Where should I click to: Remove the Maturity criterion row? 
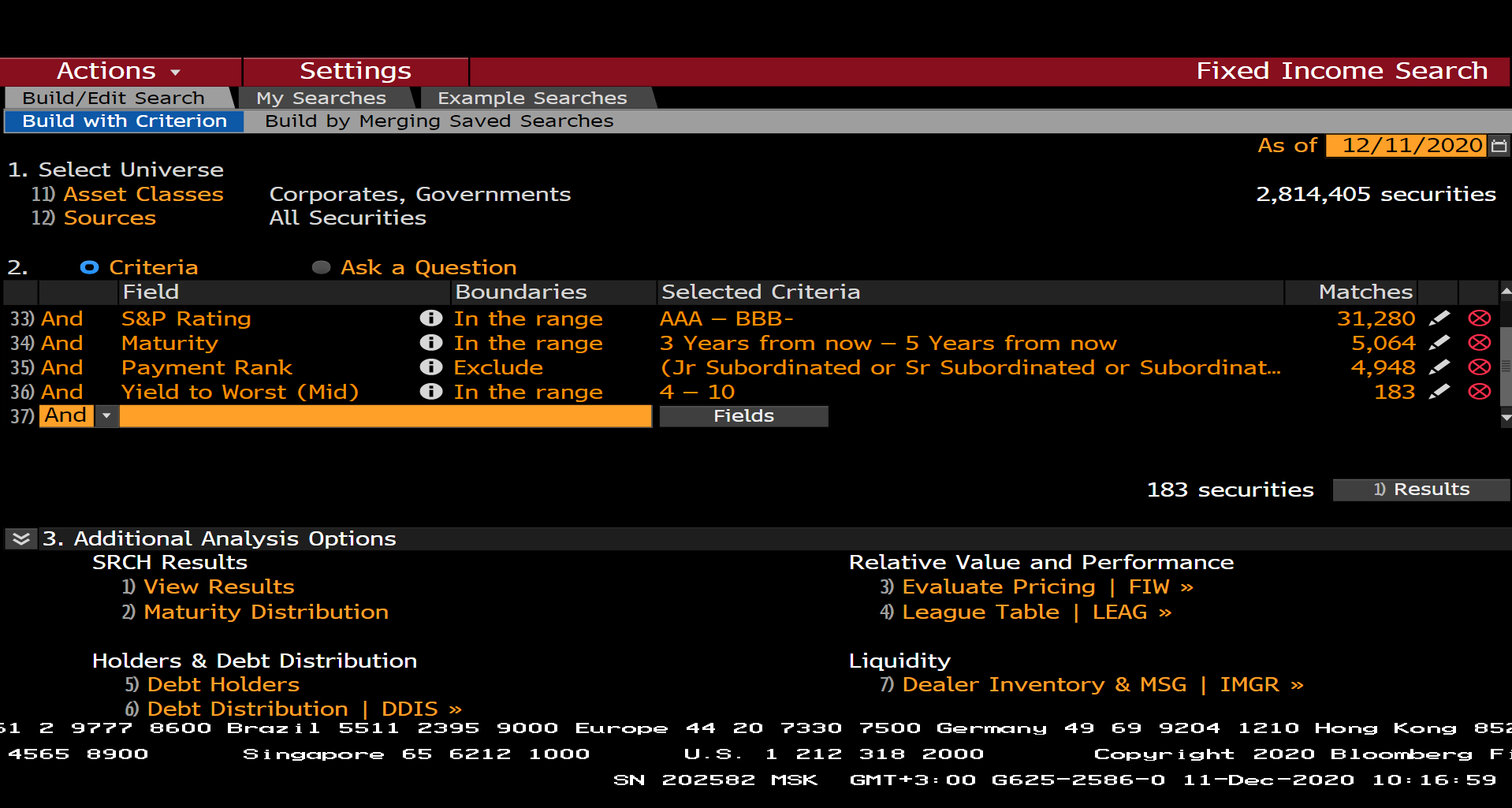[1480, 343]
